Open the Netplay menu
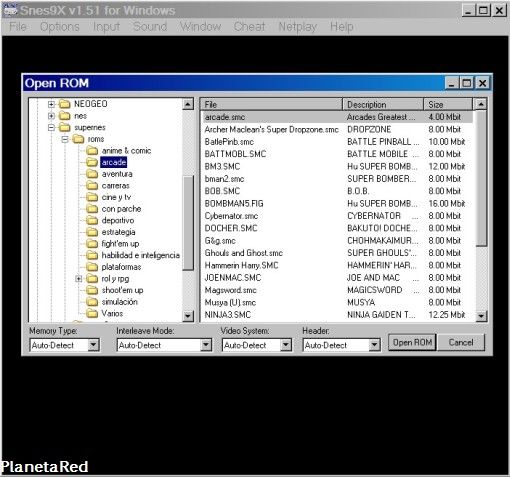 (297, 26)
